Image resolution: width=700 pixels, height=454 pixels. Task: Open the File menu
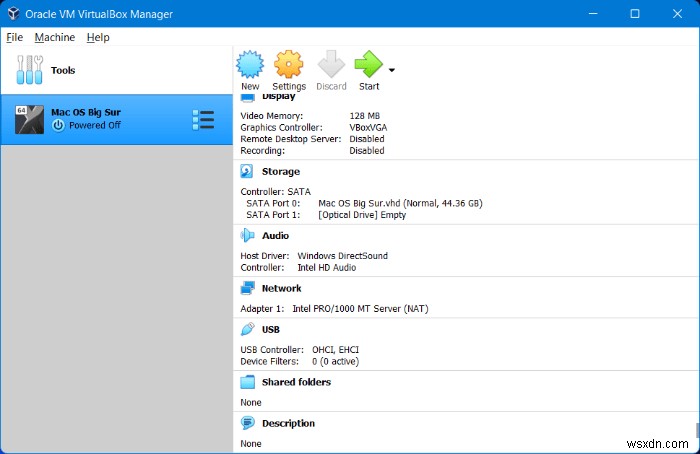[x=14, y=37]
